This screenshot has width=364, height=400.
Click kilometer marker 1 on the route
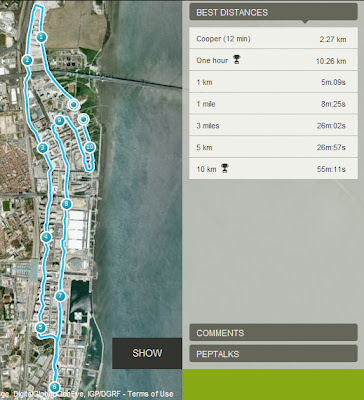click(x=41, y=37)
